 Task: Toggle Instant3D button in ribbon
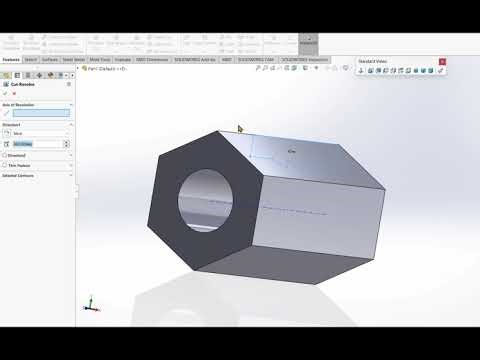tap(308, 44)
